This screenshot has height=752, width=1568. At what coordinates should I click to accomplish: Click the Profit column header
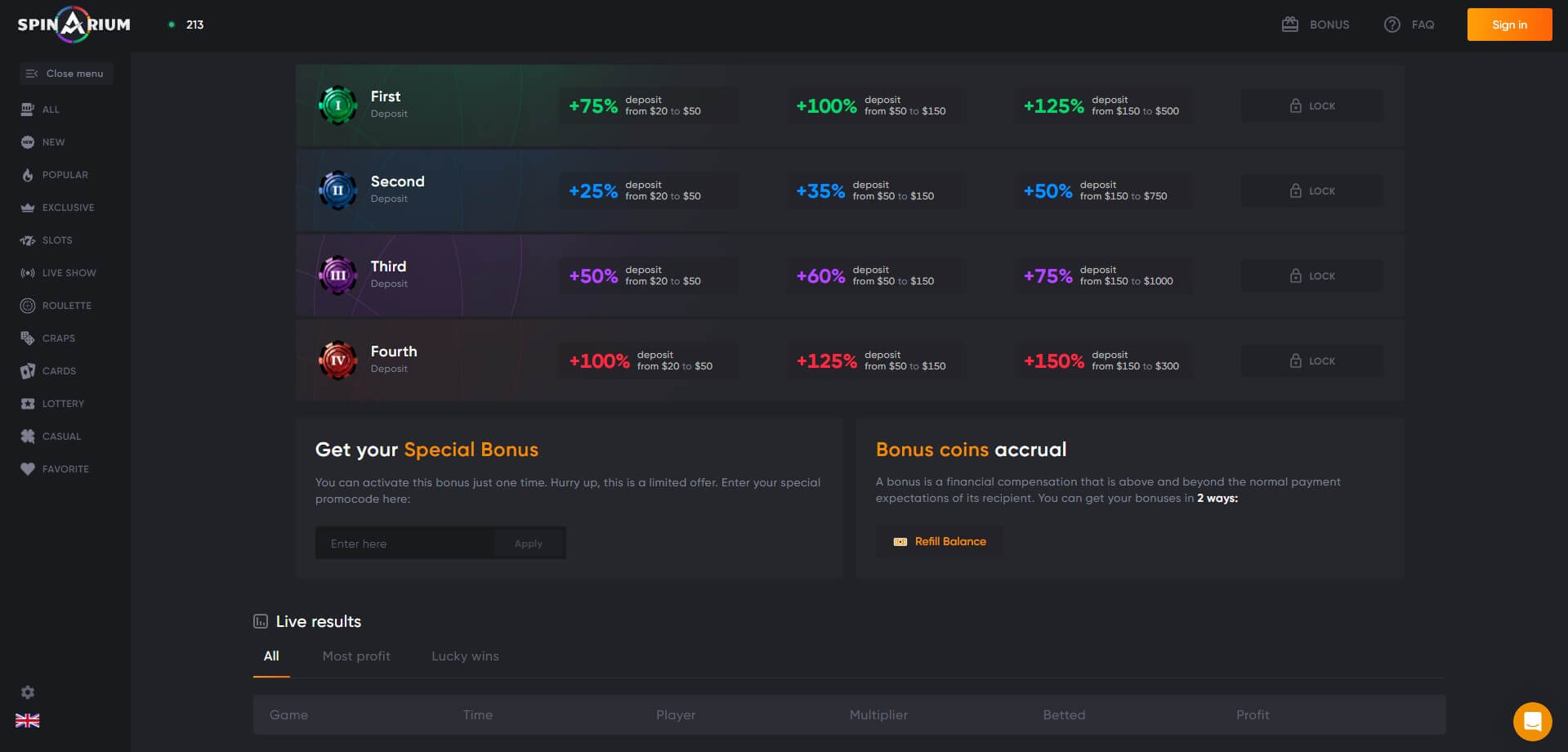tap(1253, 715)
